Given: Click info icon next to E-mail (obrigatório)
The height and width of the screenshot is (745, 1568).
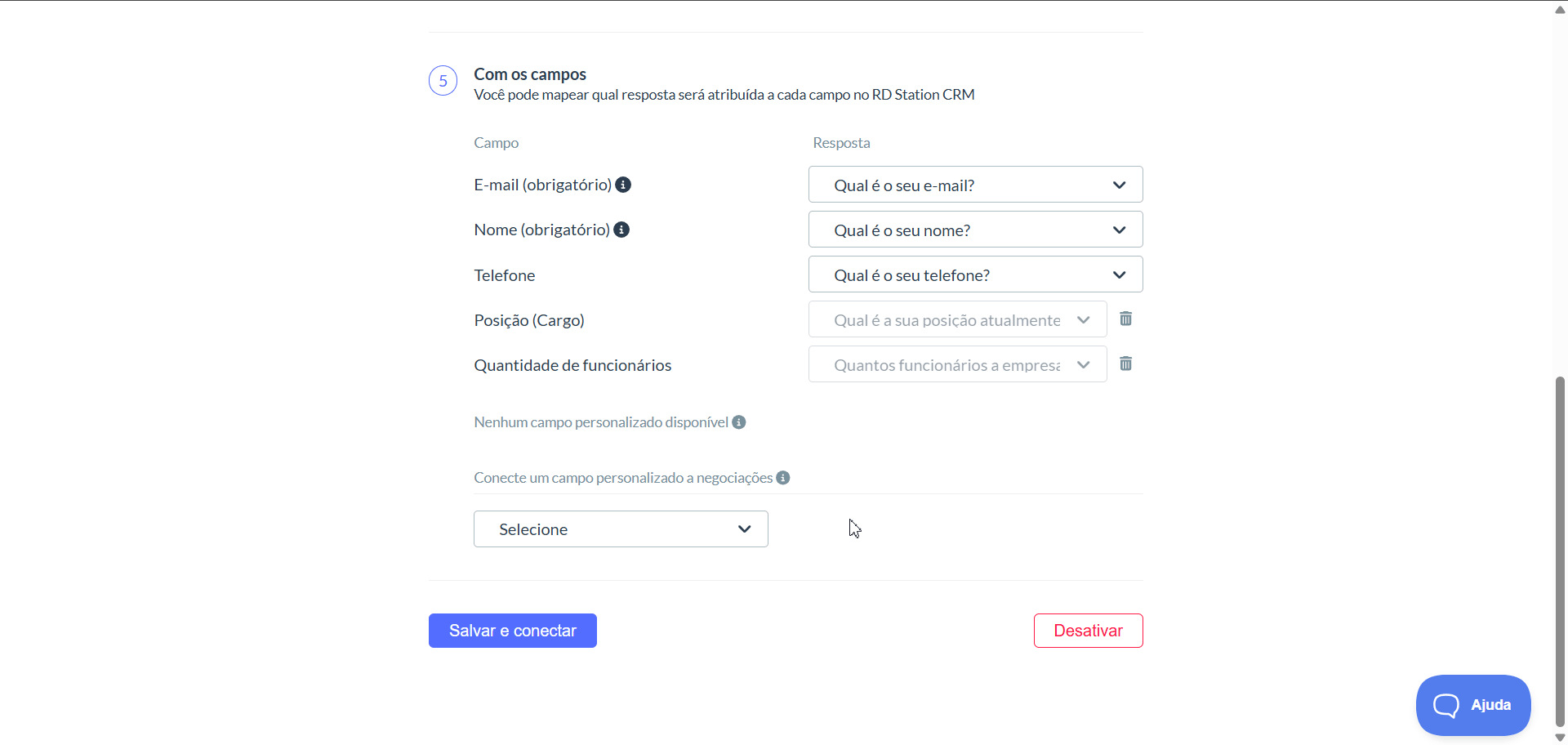Looking at the screenshot, I should tap(623, 185).
